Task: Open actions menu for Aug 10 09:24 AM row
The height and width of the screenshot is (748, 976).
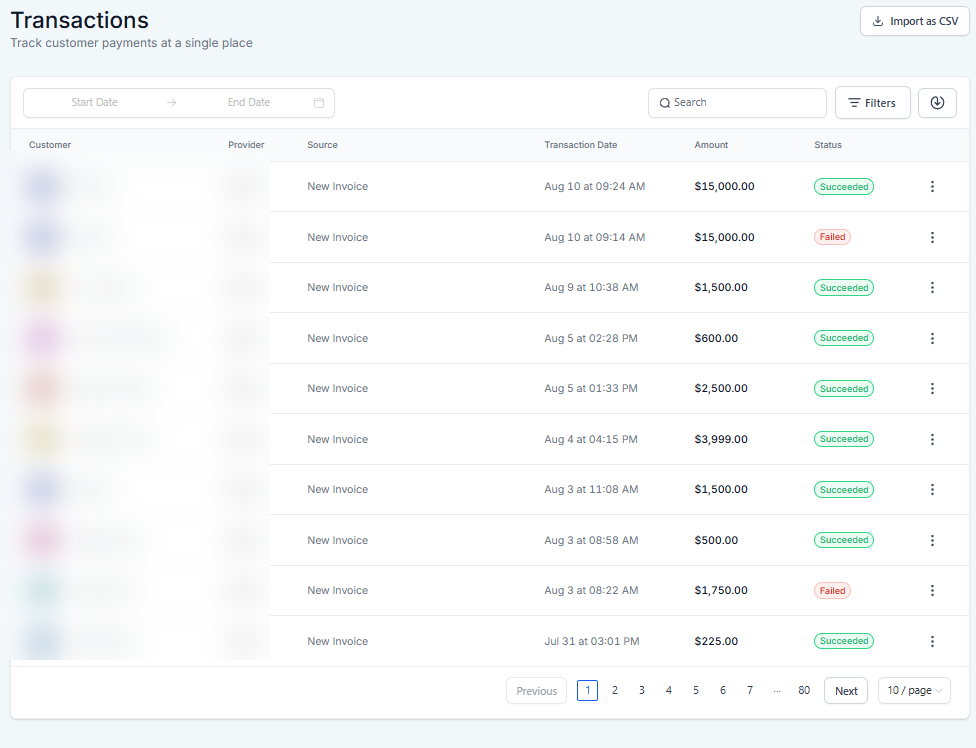Action: (932, 187)
